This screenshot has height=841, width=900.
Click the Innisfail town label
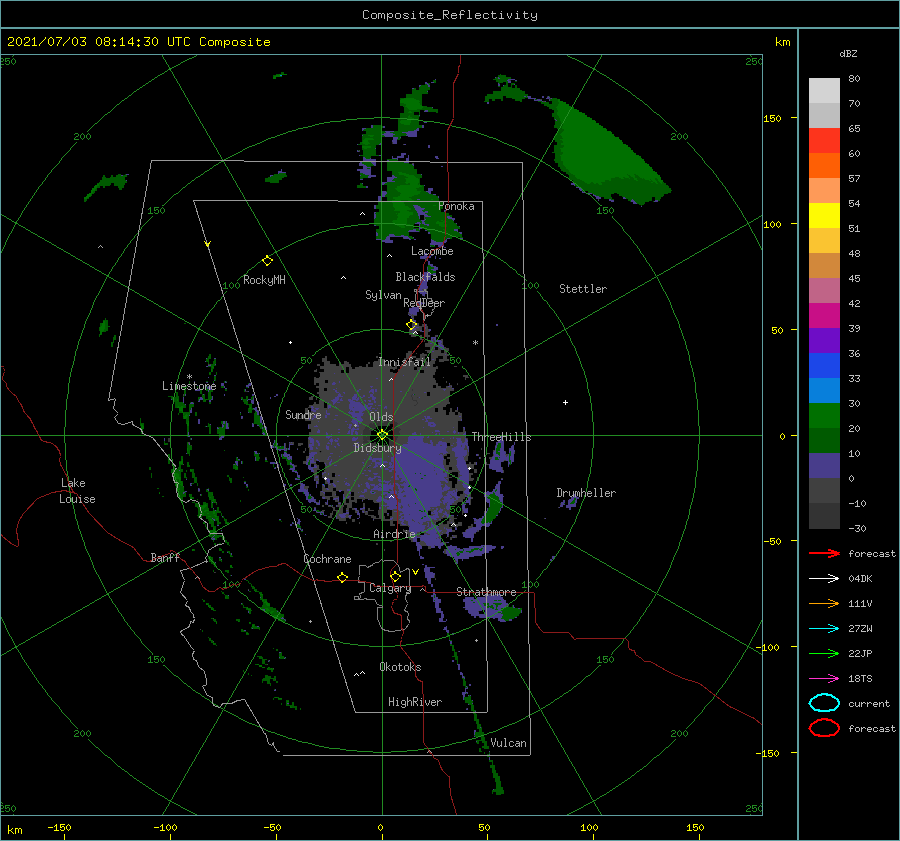tap(404, 362)
